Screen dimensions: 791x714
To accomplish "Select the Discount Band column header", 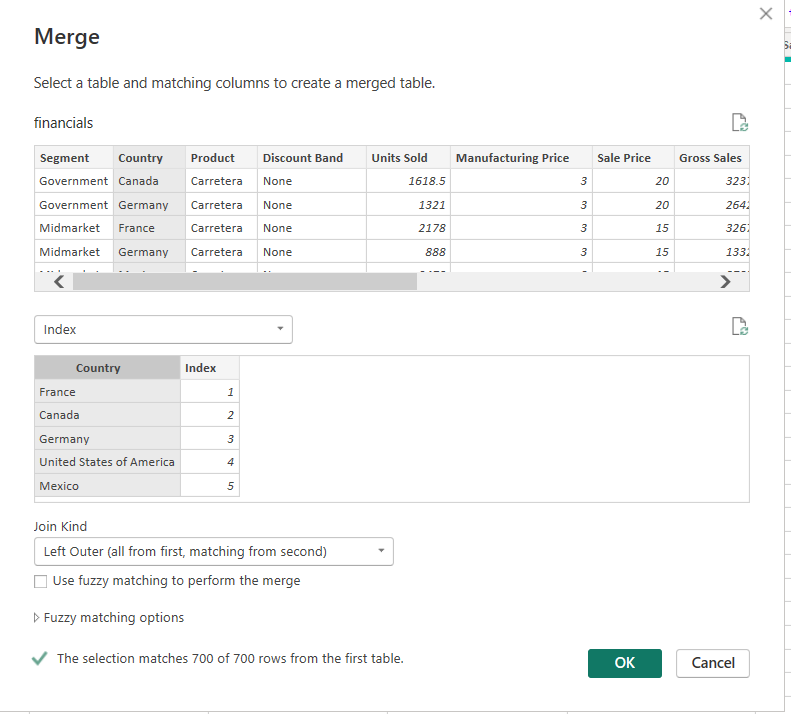I will click(x=312, y=158).
